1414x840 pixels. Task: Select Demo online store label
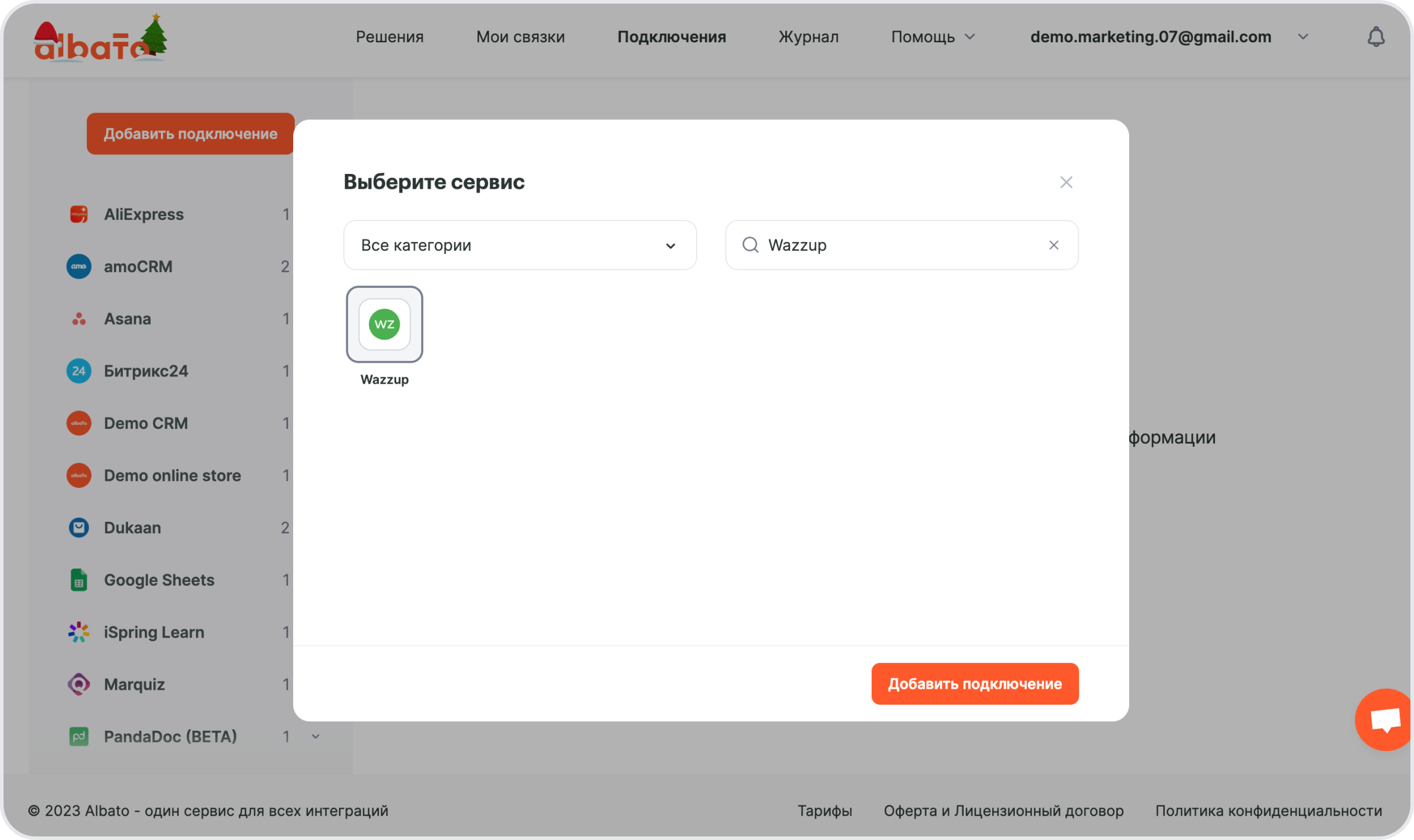point(172,475)
